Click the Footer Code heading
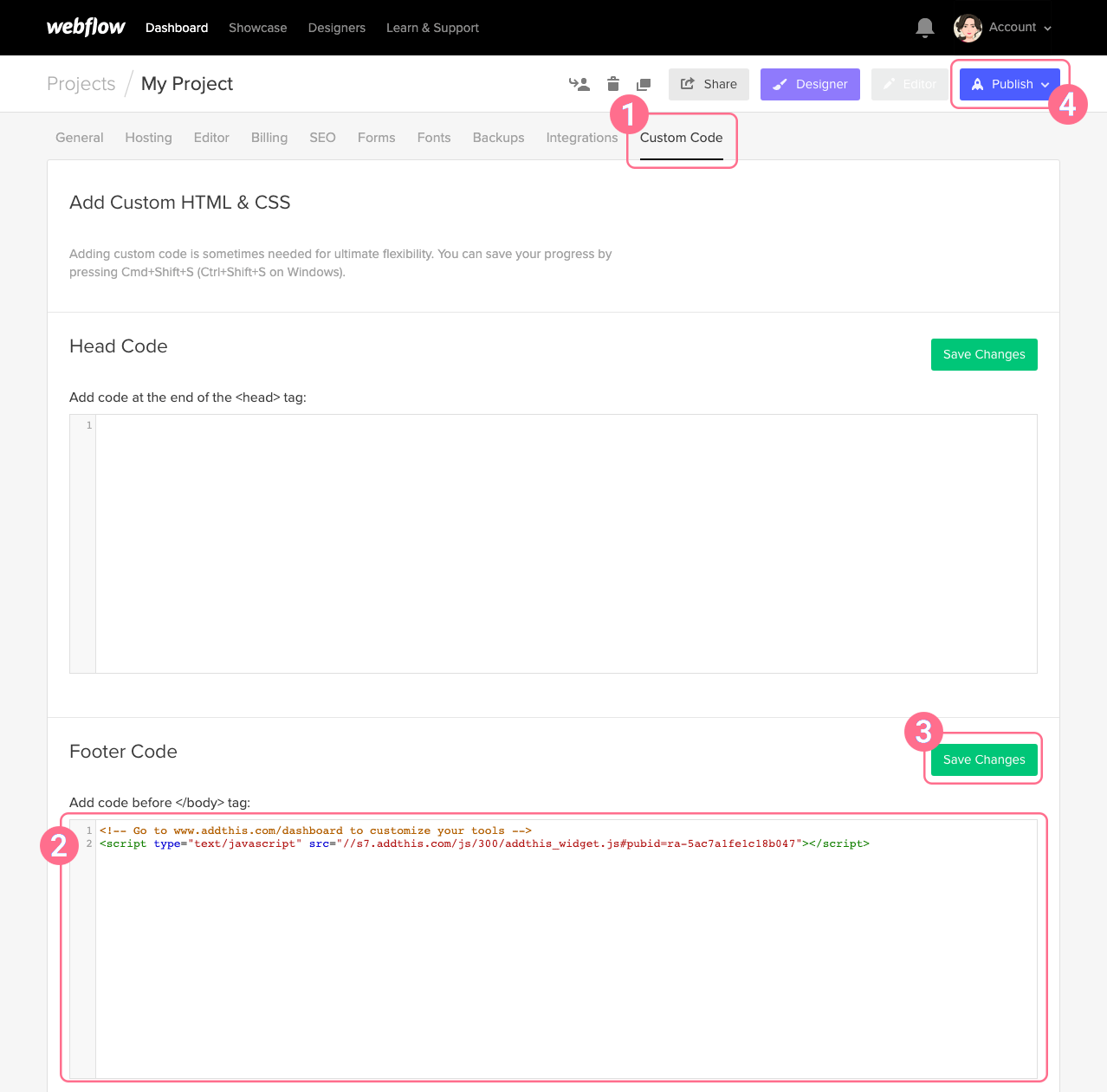1107x1092 pixels. 123,752
